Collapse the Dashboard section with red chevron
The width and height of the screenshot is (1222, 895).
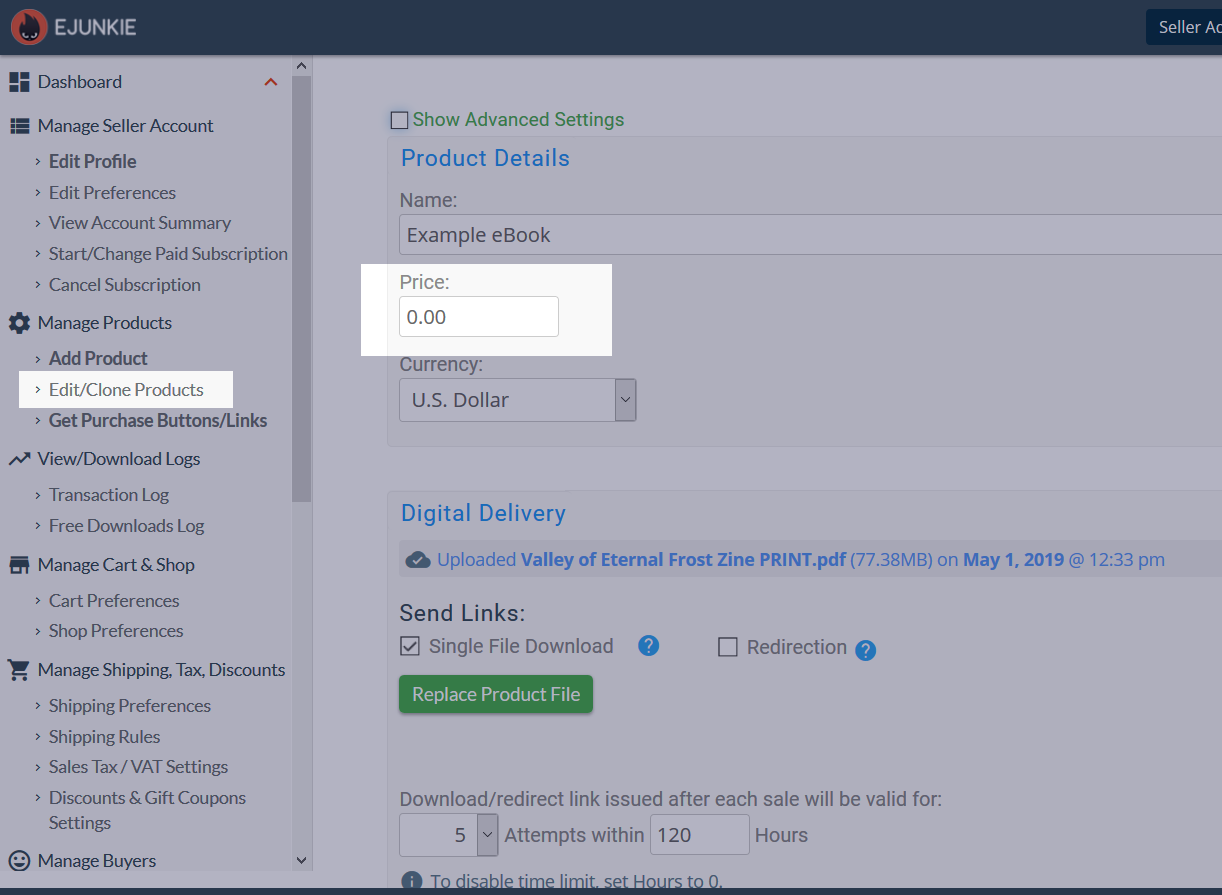click(271, 82)
